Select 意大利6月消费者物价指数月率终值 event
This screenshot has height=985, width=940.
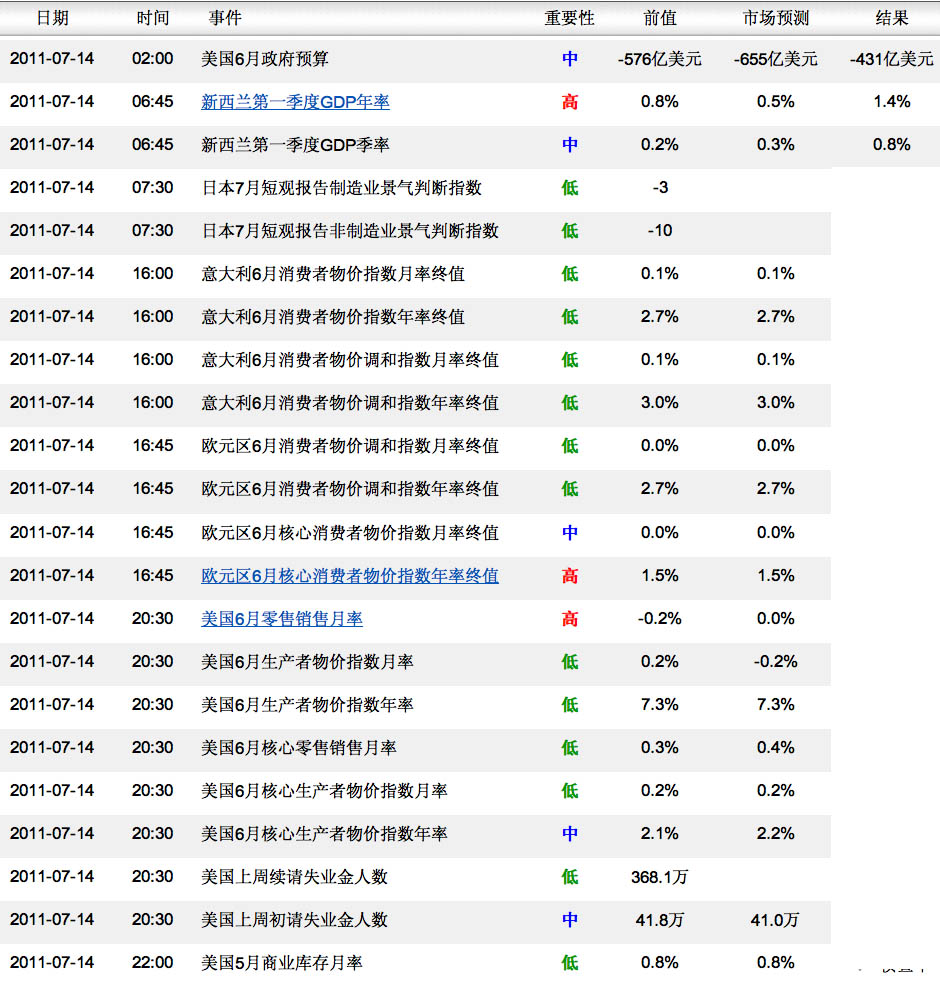pos(333,274)
